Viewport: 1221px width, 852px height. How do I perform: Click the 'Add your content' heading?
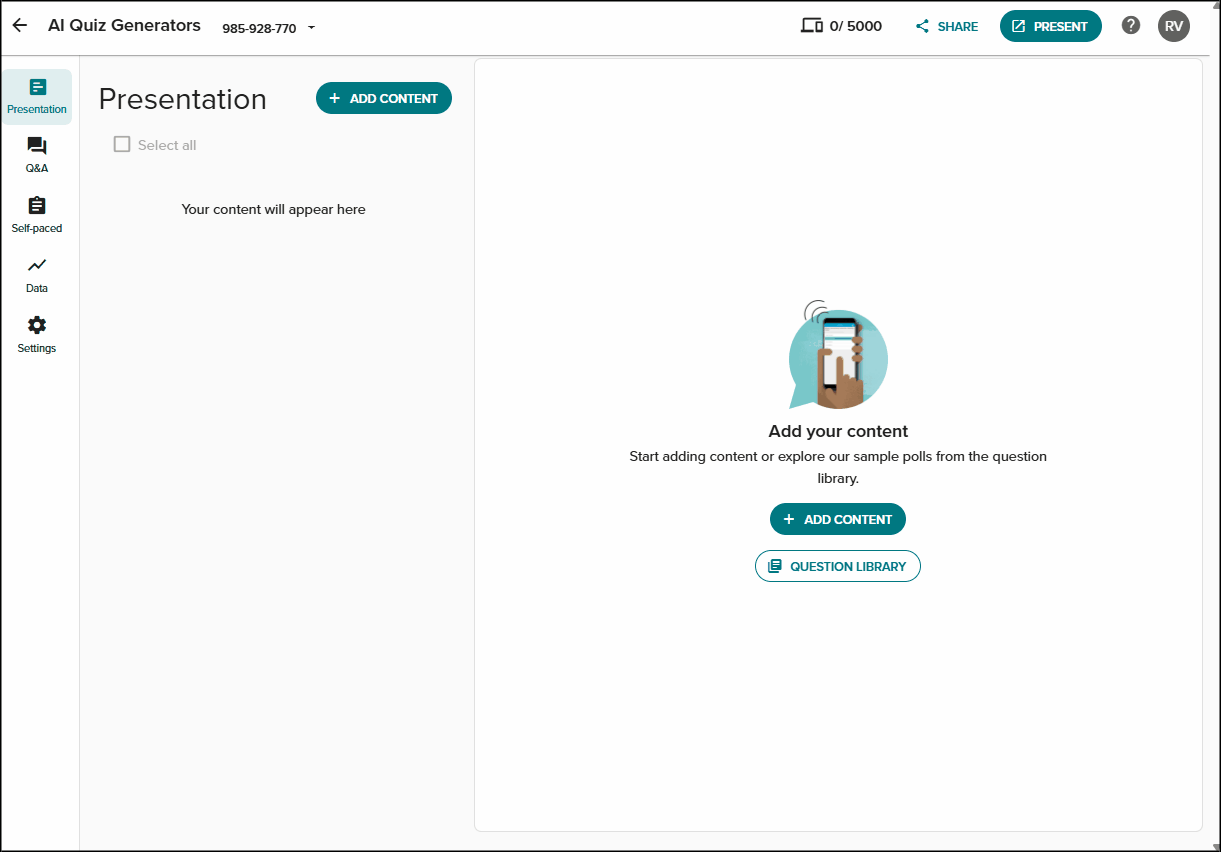[x=838, y=432]
